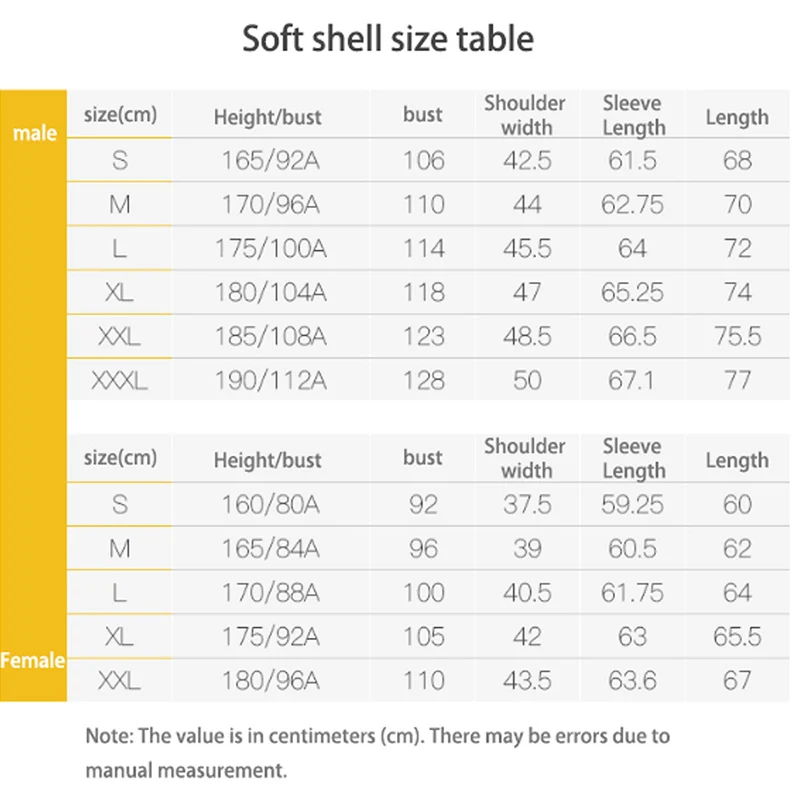
Task: Select the yellow "Female" section label
Action: click(x=33, y=660)
